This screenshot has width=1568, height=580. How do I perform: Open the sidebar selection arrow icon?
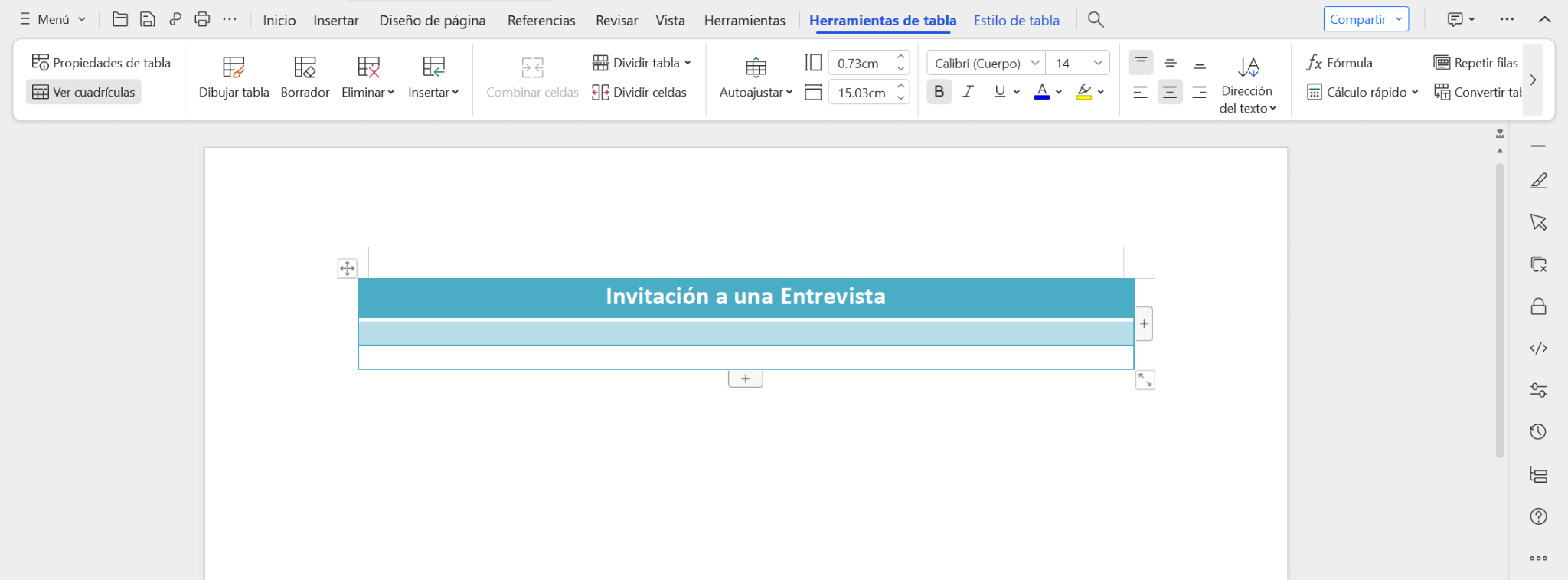tap(1538, 222)
